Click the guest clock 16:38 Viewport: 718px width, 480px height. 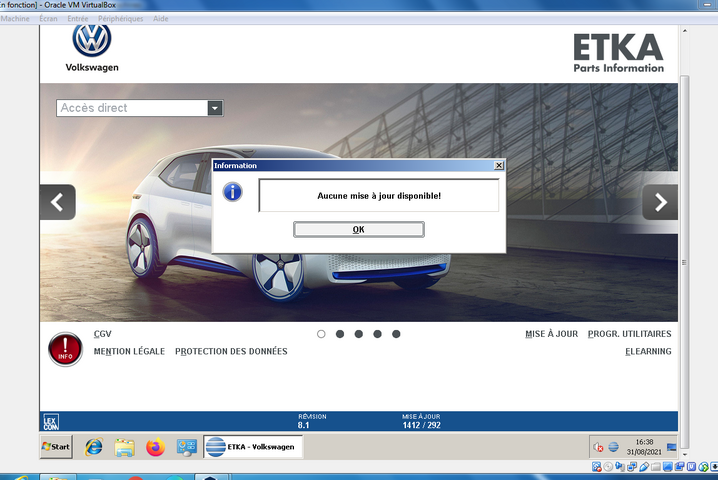pyautogui.click(x=644, y=442)
